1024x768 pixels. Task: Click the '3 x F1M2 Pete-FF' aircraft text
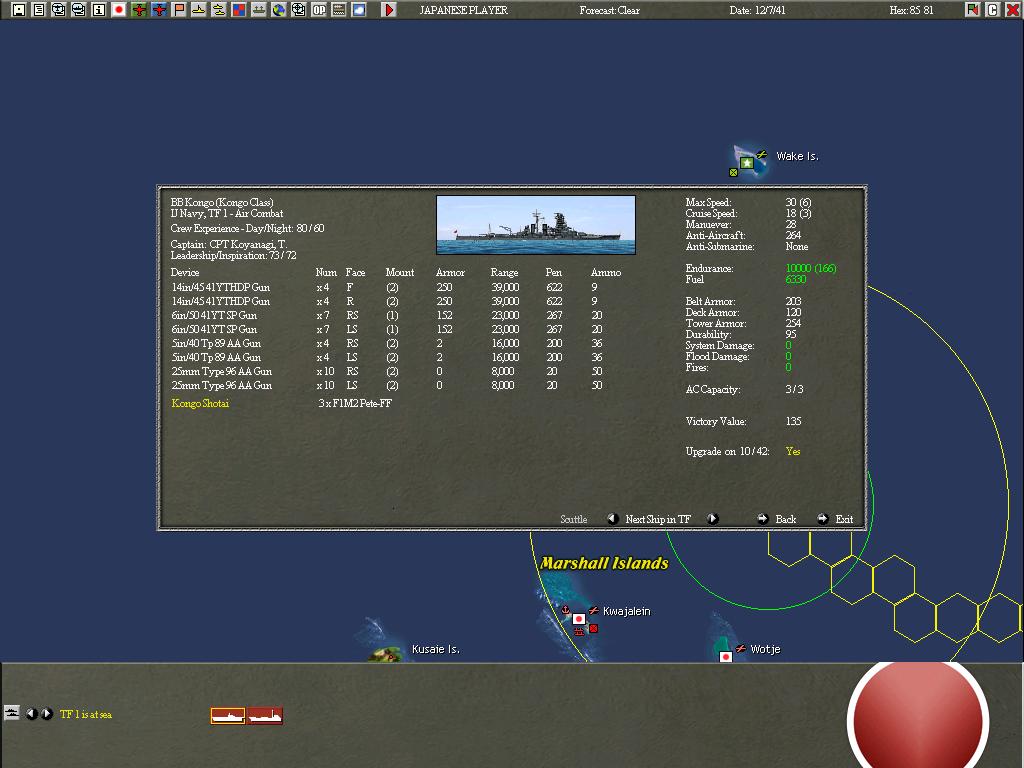[355, 403]
